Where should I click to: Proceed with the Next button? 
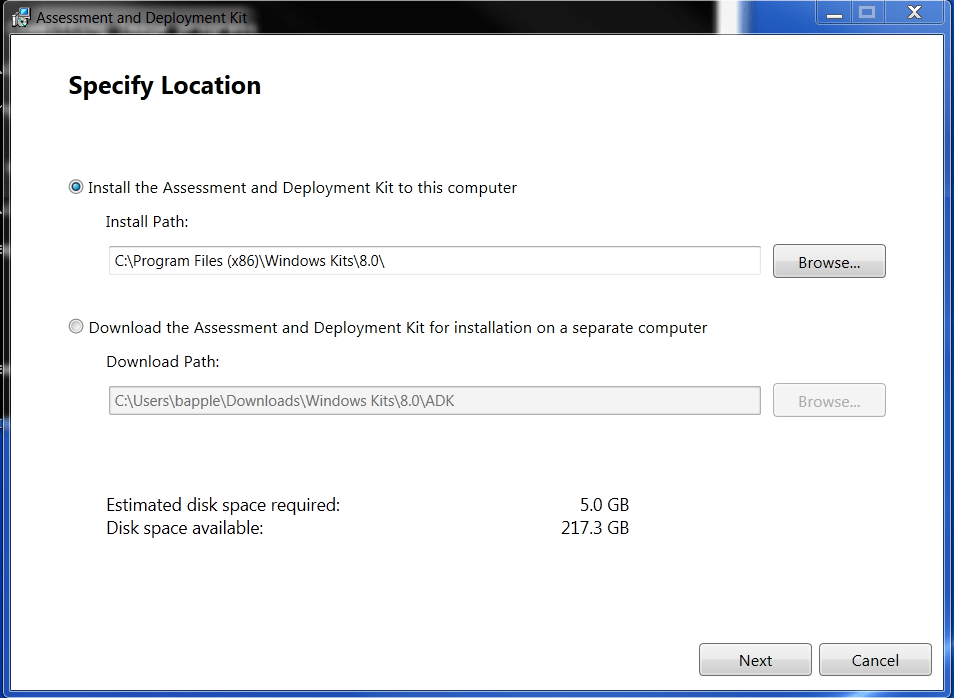[x=755, y=660]
